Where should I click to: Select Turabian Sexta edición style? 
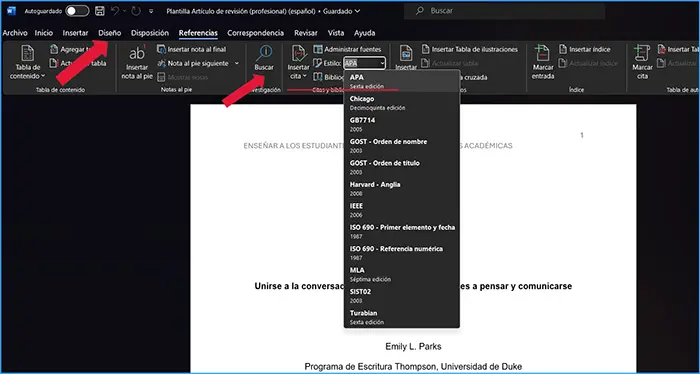click(401, 317)
